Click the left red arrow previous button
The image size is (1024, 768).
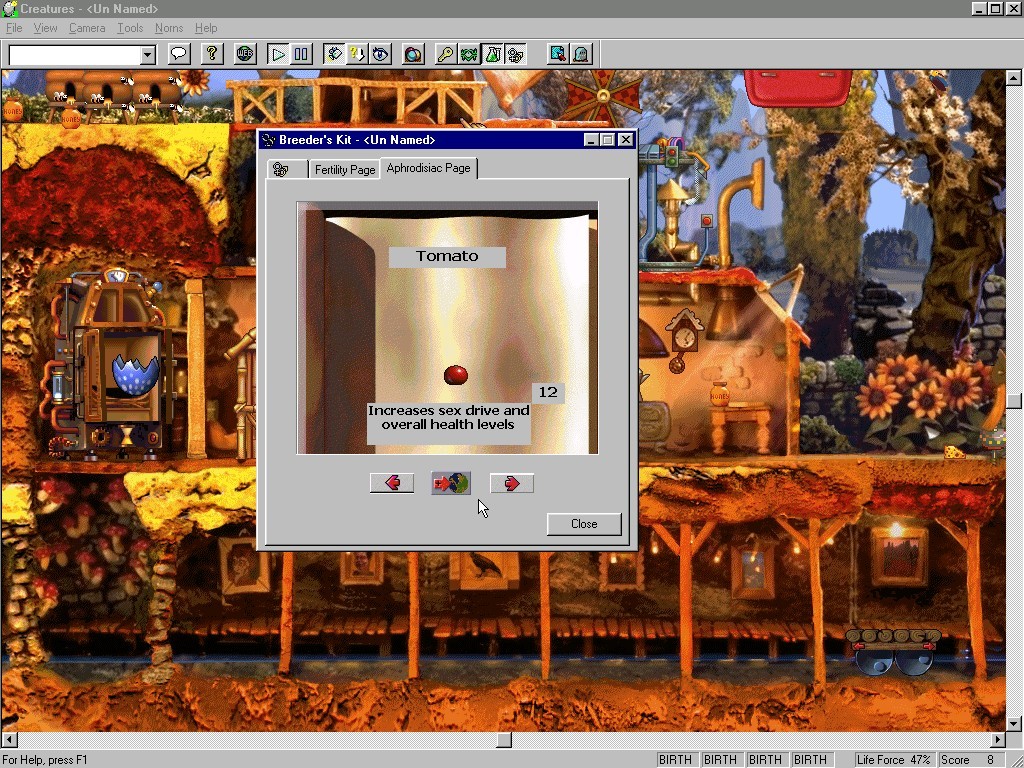click(x=392, y=483)
